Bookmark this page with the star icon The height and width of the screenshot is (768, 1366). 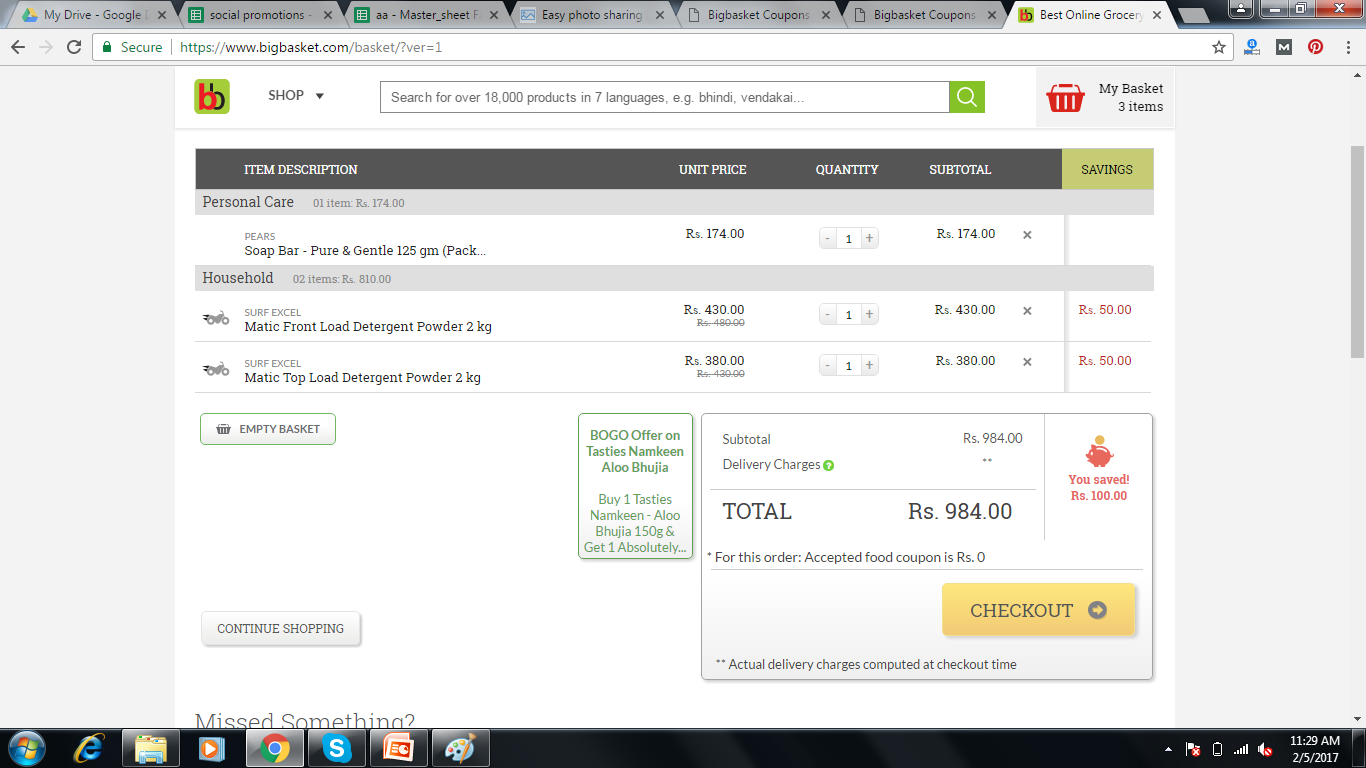(x=1219, y=47)
